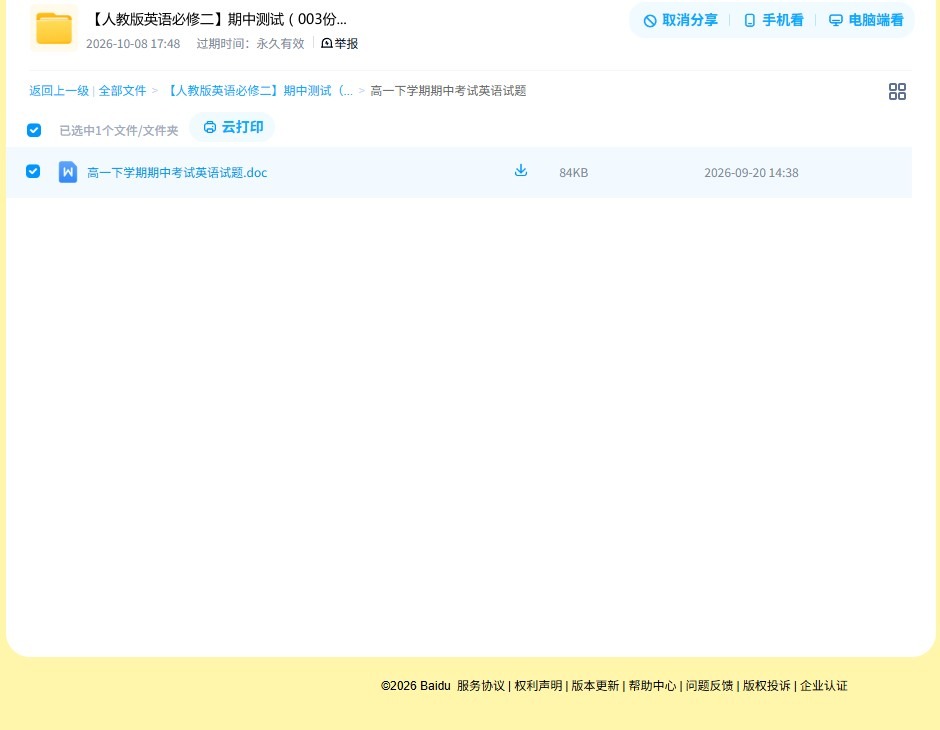
Task: Go back via 返回上一级 link
Action: tap(59, 91)
